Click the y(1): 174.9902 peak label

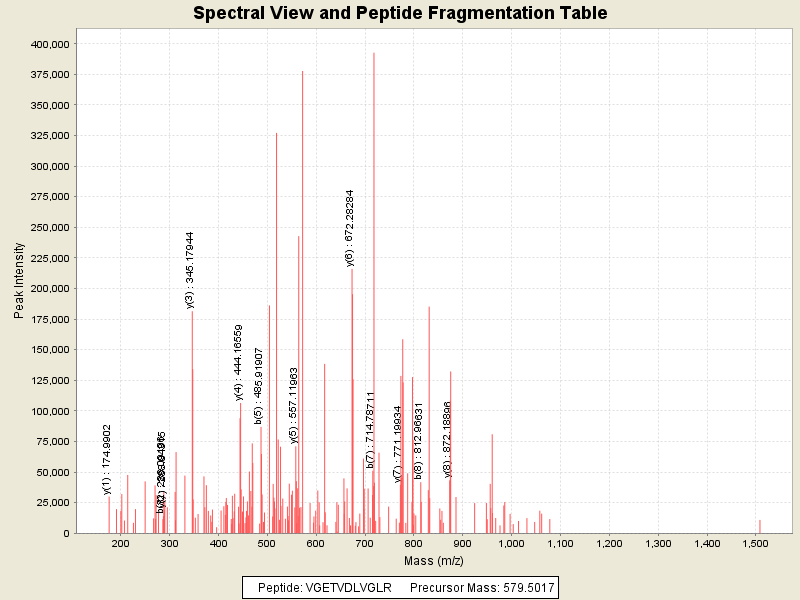[107, 459]
